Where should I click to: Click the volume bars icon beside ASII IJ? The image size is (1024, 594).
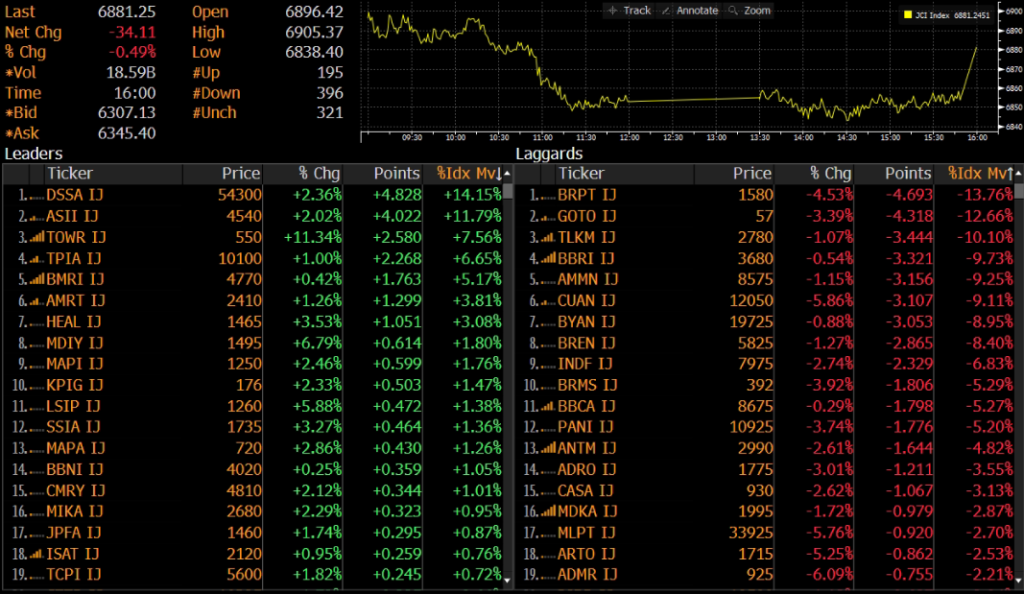click(x=37, y=217)
